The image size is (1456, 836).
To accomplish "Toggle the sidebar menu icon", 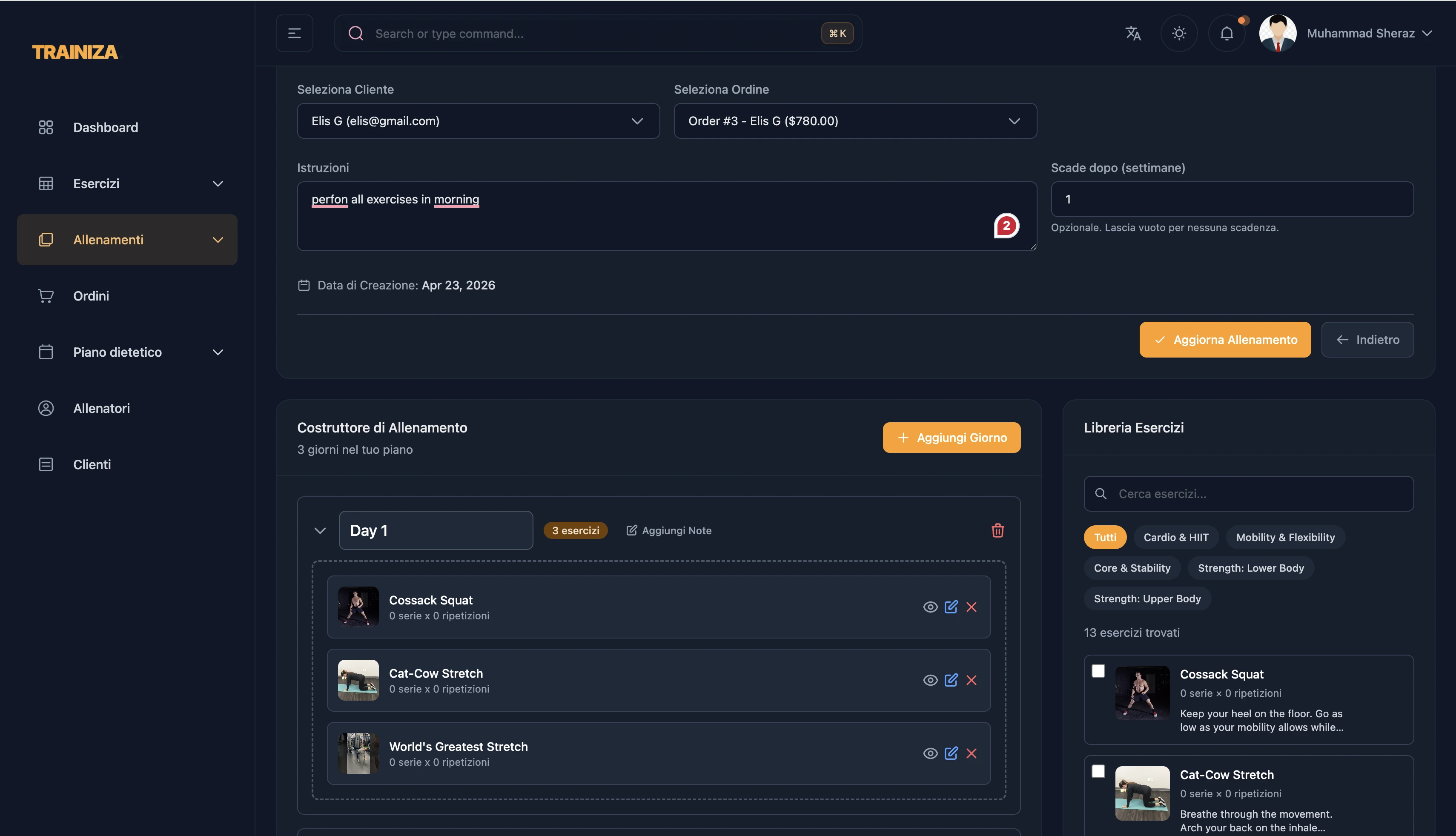I will [294, 33].
